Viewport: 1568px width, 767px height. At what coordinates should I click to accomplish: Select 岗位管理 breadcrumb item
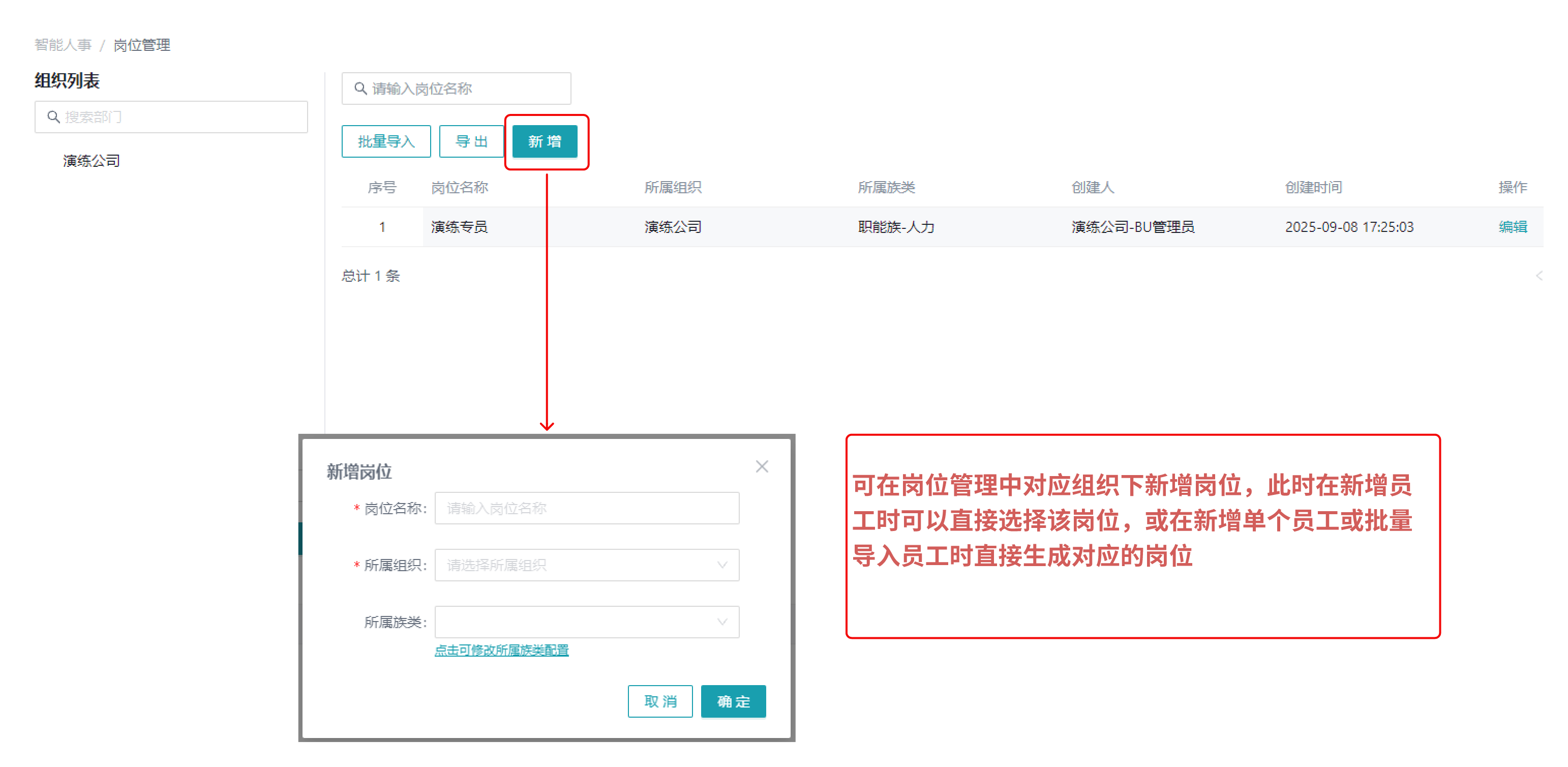tap(142, 45)
